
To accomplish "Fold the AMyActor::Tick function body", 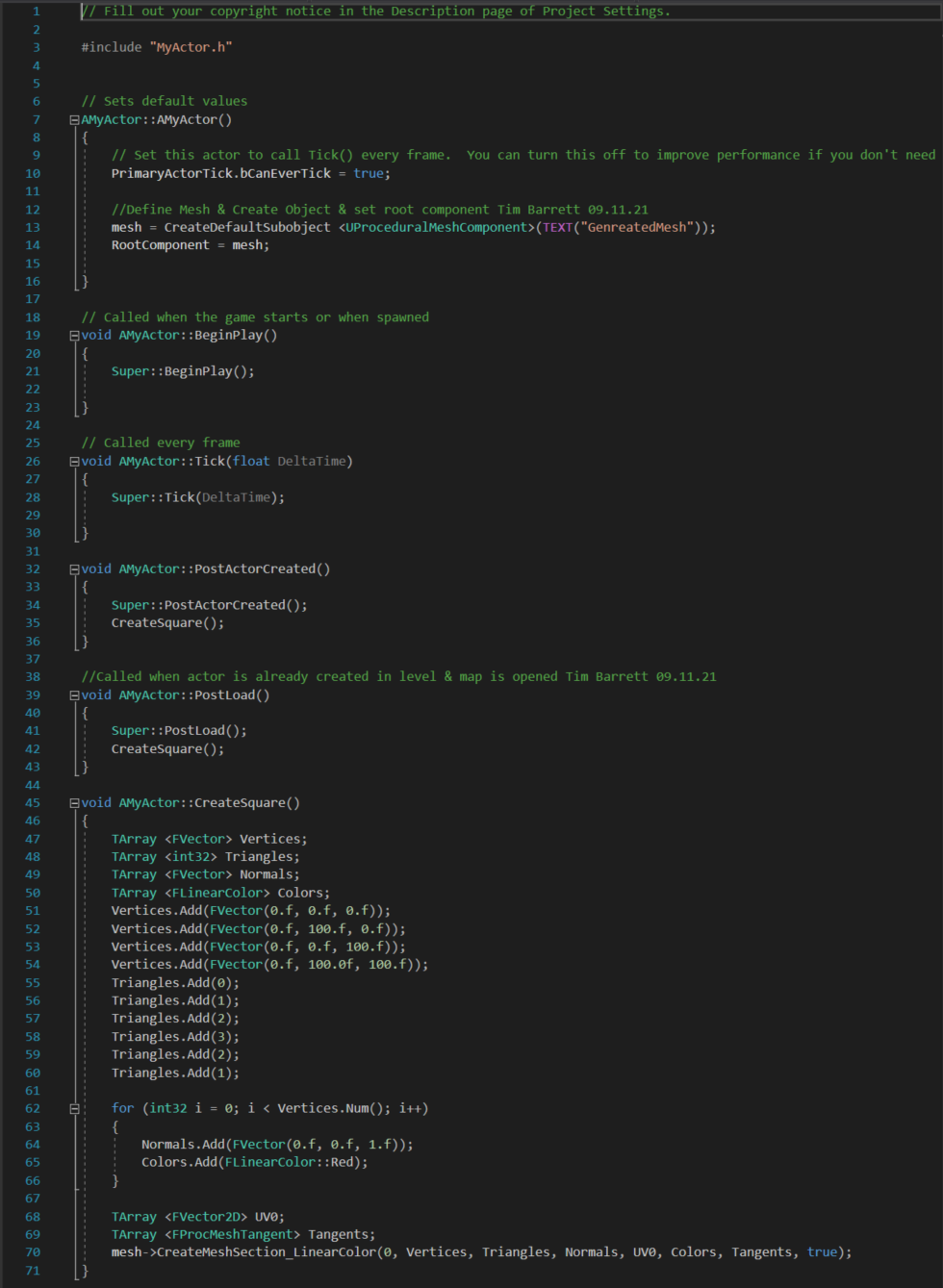I will point(74,462).
